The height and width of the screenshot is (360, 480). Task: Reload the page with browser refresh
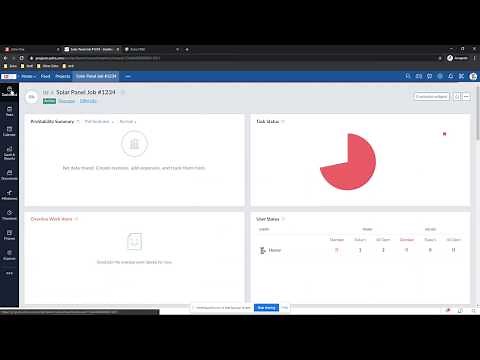[22, 58]
